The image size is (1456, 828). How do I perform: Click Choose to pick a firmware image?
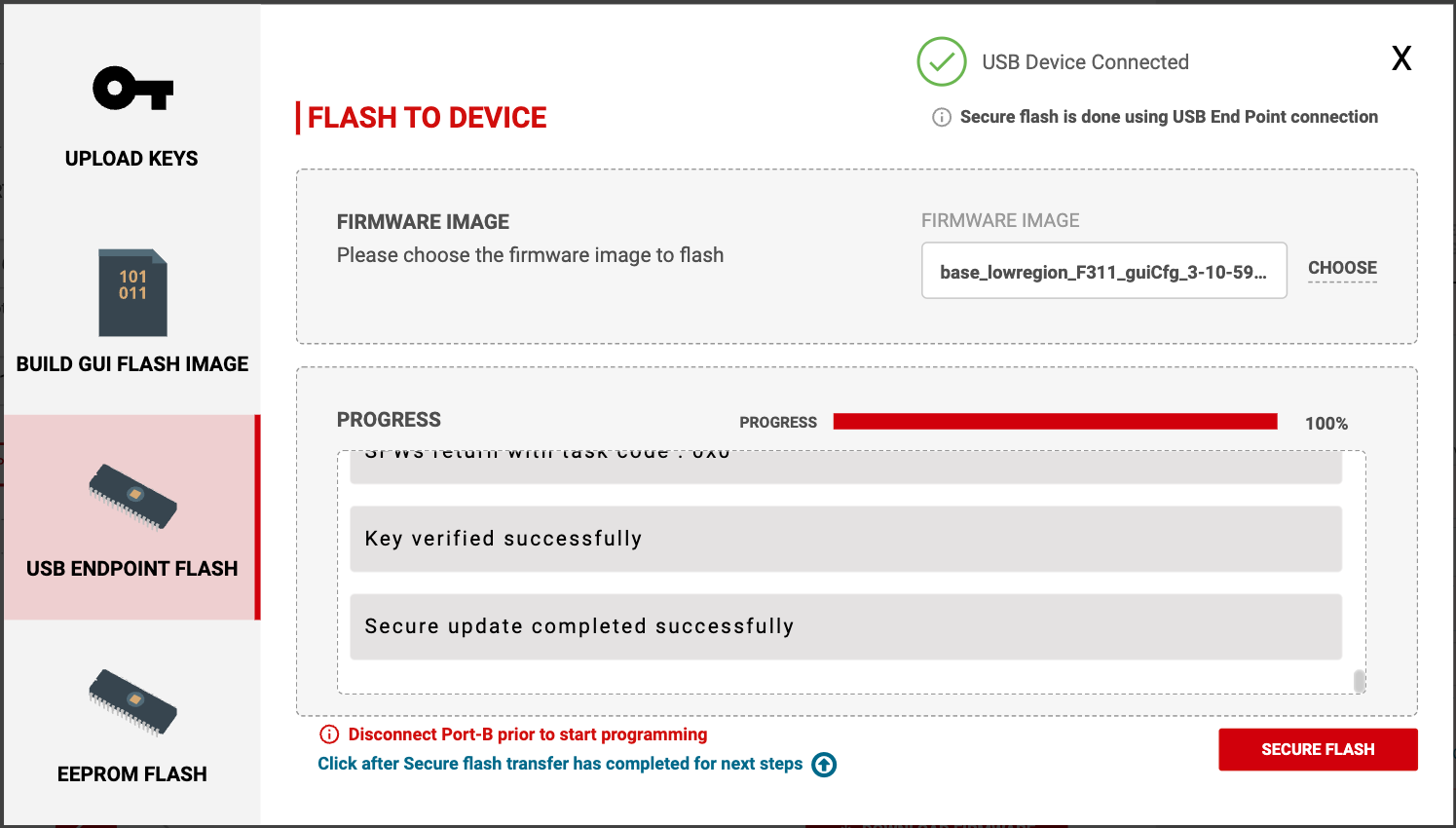[x=1342, y=268]
